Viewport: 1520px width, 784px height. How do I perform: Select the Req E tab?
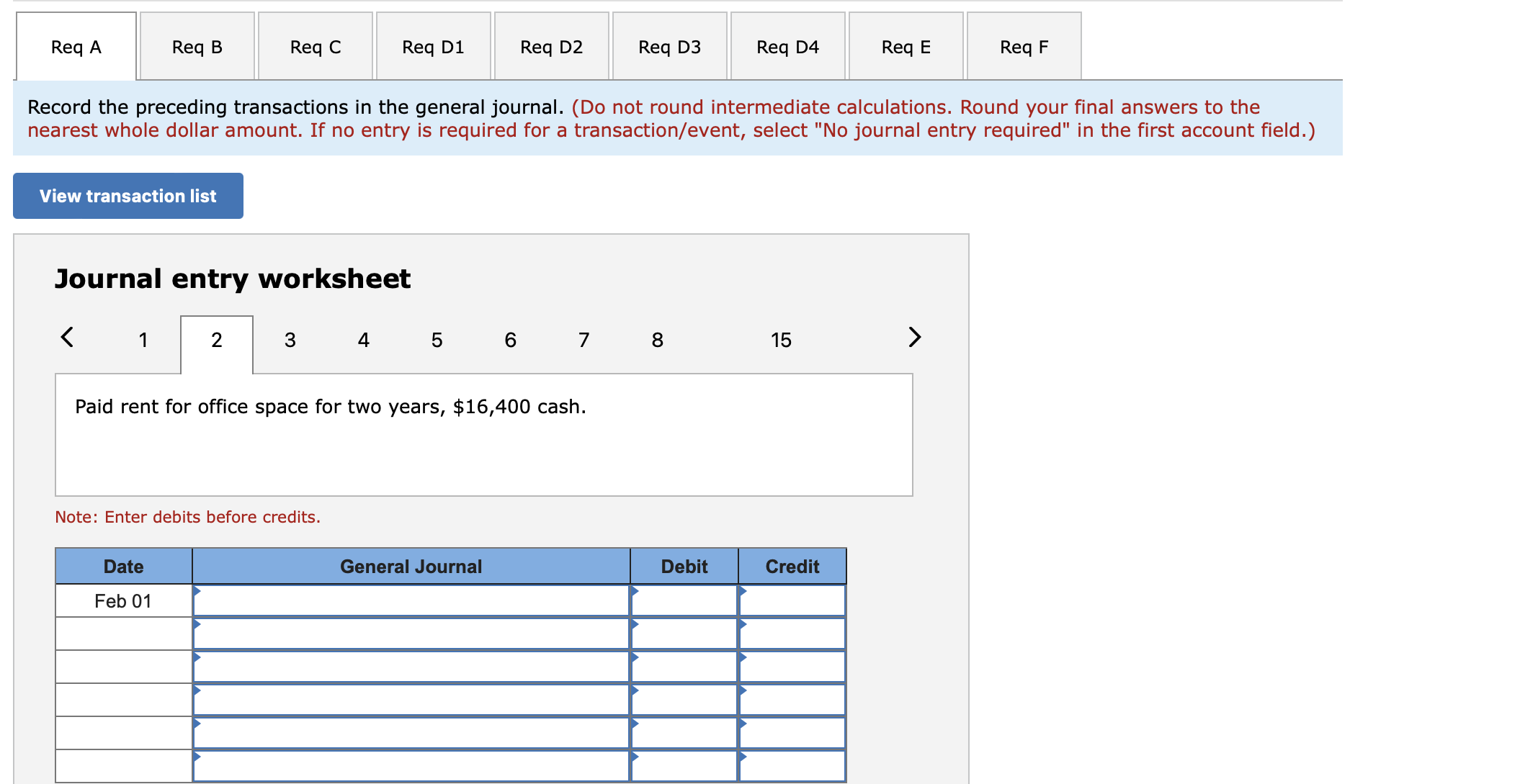[x=906, y=47]
